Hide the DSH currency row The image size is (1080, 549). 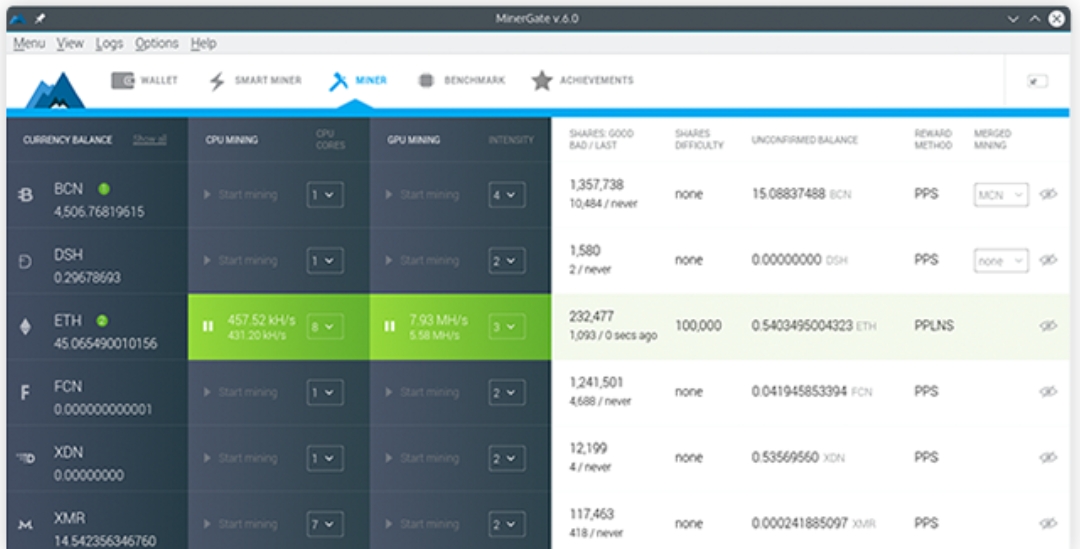1048,260
